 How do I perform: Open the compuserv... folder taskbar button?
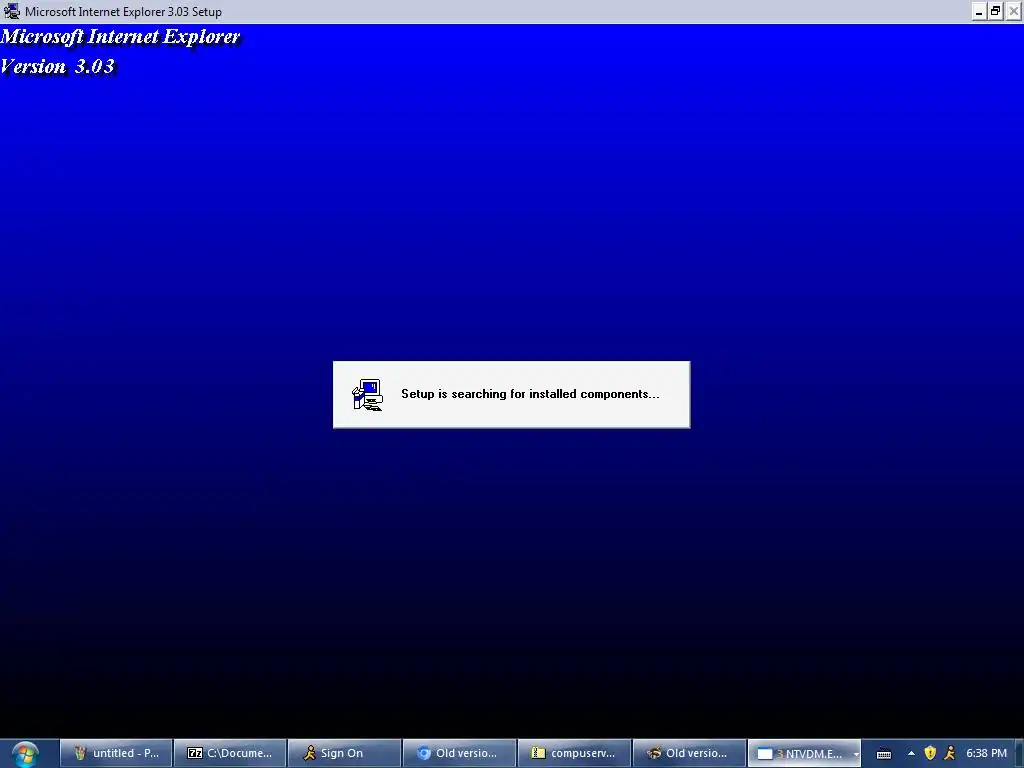[x=575, y=753]
